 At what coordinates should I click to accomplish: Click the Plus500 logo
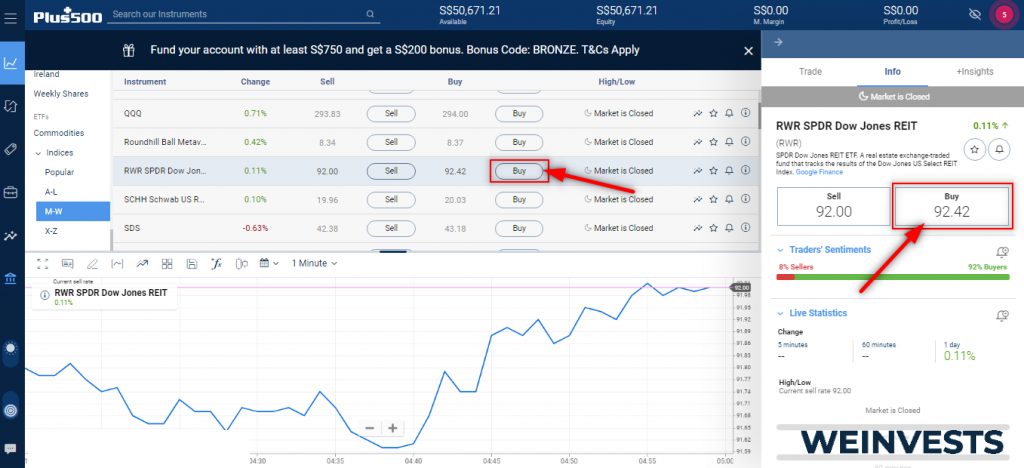coord(68,16)
